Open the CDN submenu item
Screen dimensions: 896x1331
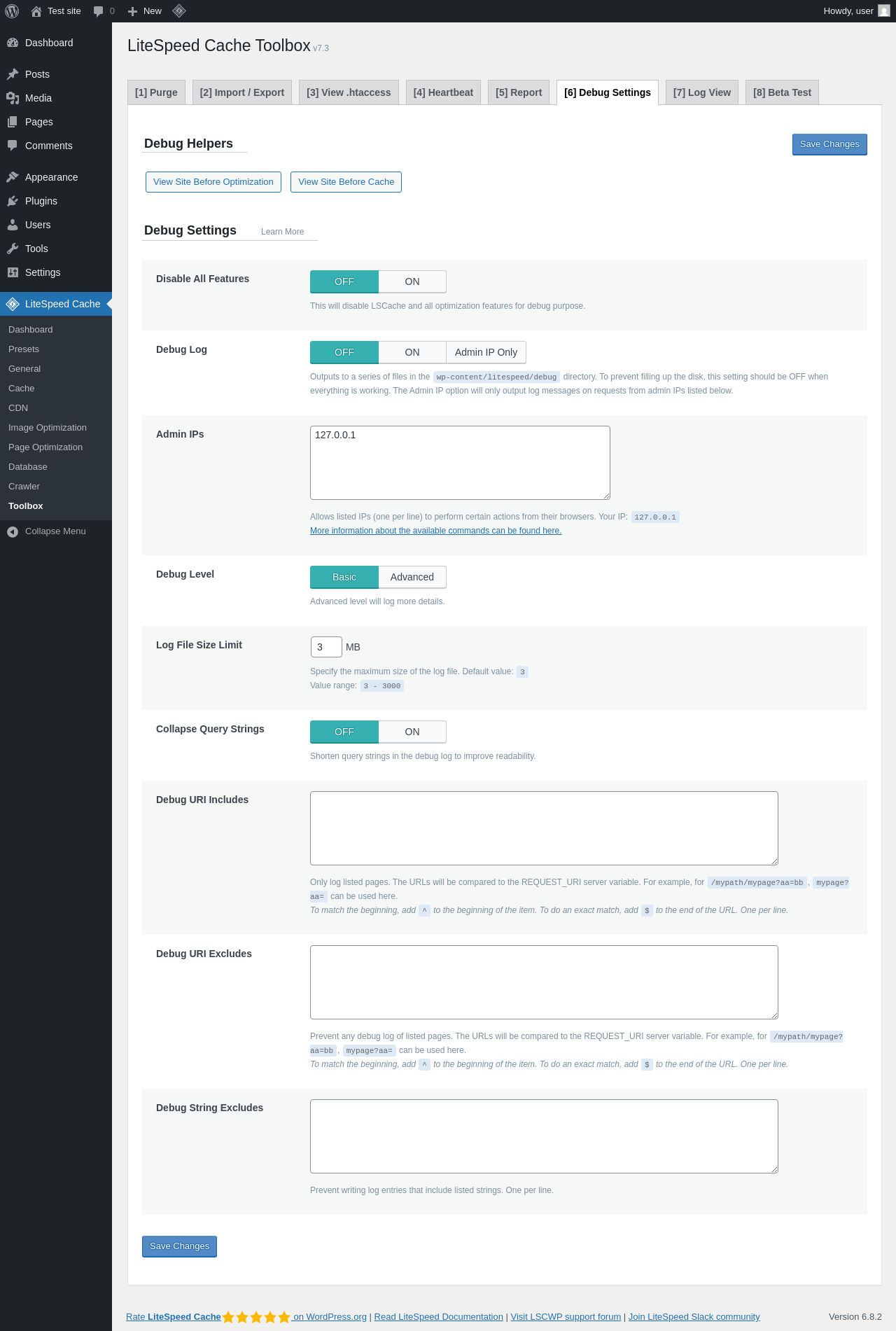tap(56, 408)
